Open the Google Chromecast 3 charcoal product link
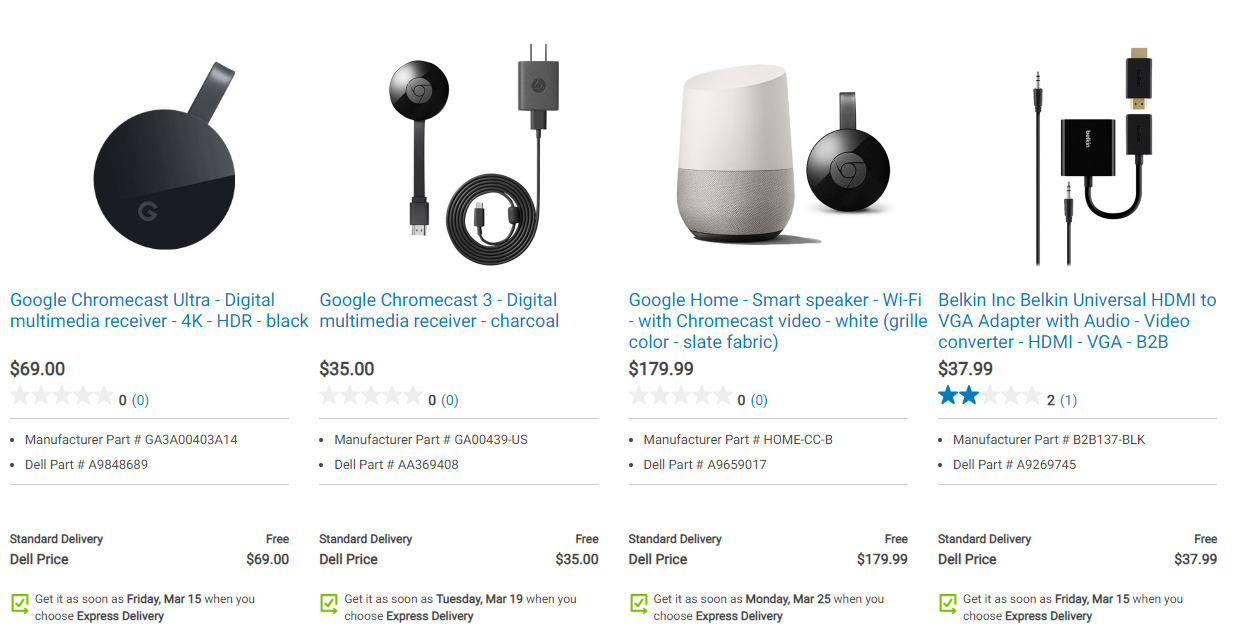1249x632 pixels. tap(439, 311)
